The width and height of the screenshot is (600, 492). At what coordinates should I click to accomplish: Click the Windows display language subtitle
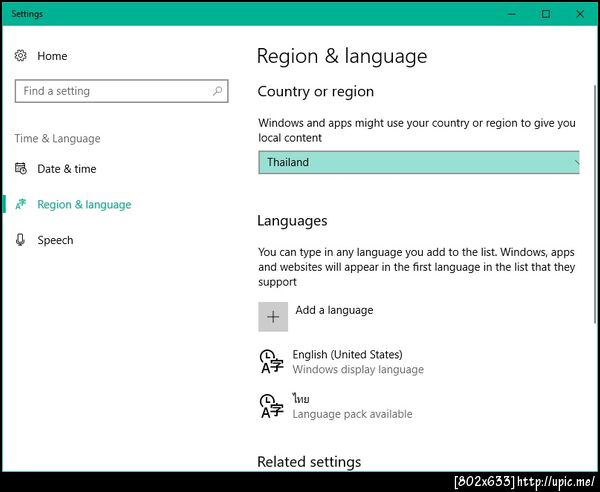point(358,370)
